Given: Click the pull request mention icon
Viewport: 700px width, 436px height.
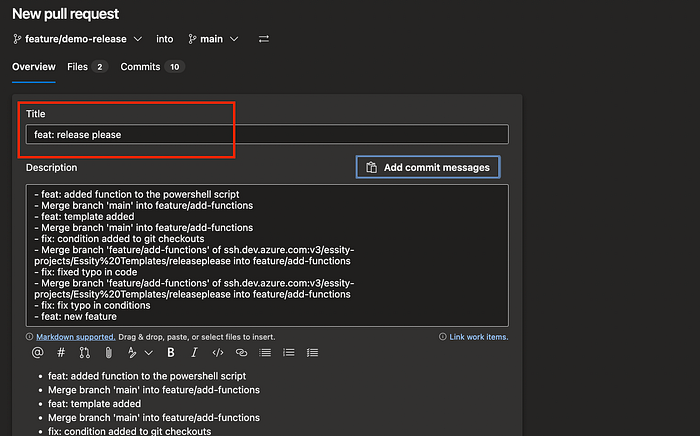Looking at the screenshot, I should coord(84,353).
